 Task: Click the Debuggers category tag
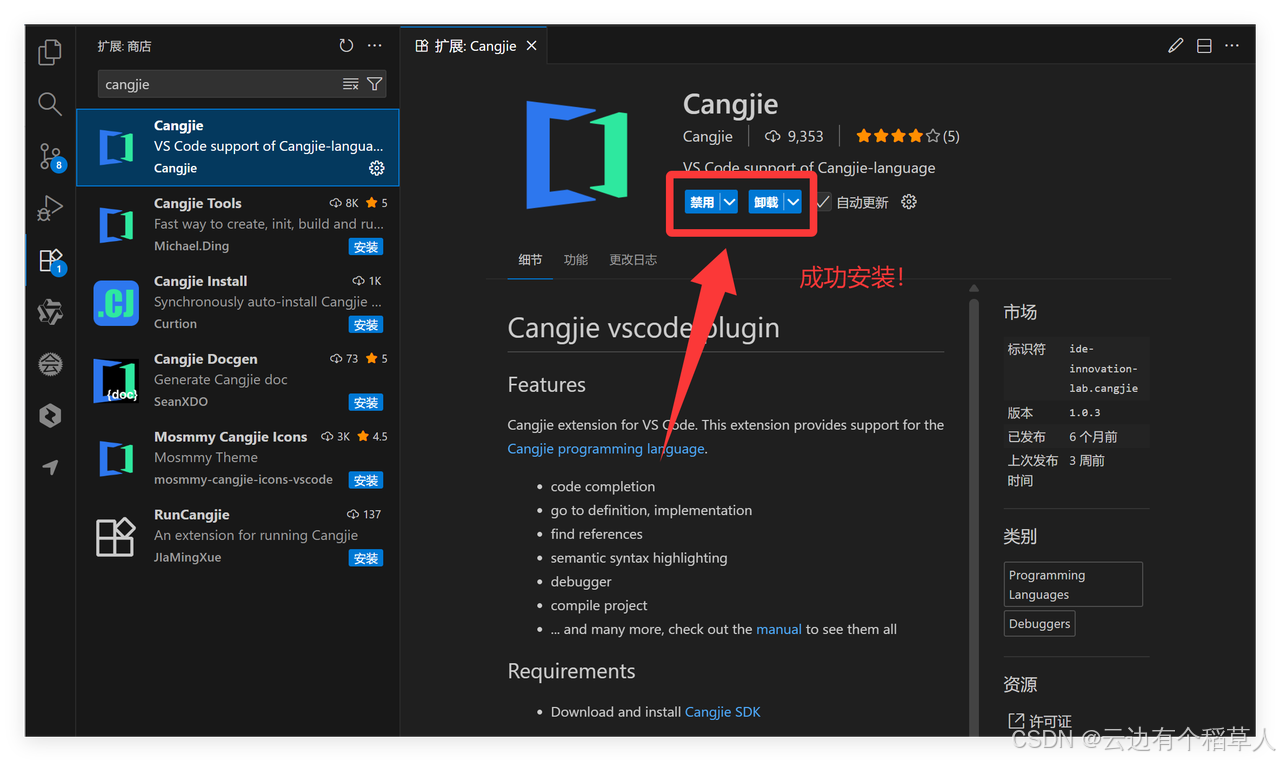[1040, 624]
